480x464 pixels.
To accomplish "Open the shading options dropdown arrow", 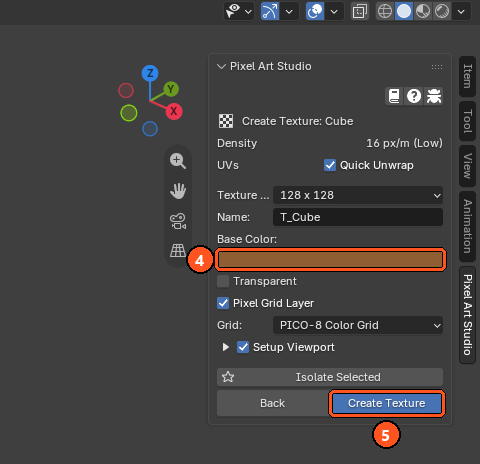I will 461,12.
